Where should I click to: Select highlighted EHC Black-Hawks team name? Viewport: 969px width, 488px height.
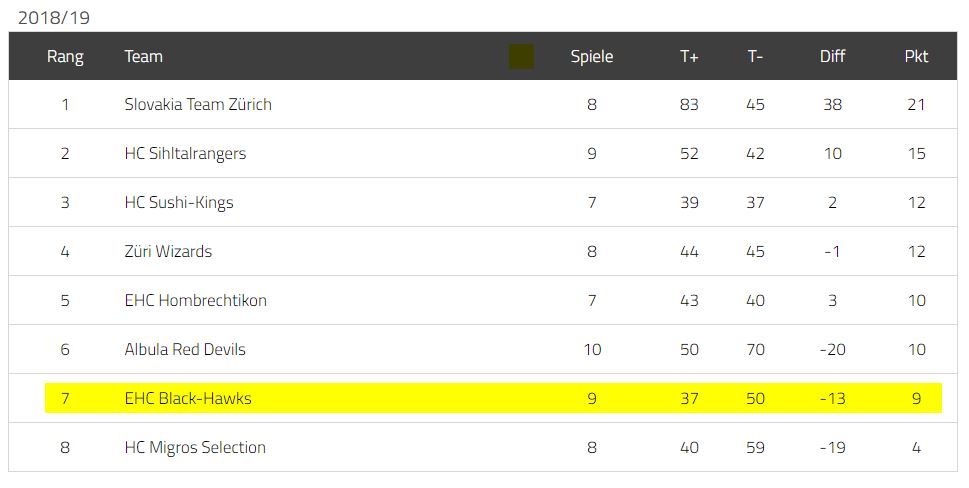pos(188,398)
